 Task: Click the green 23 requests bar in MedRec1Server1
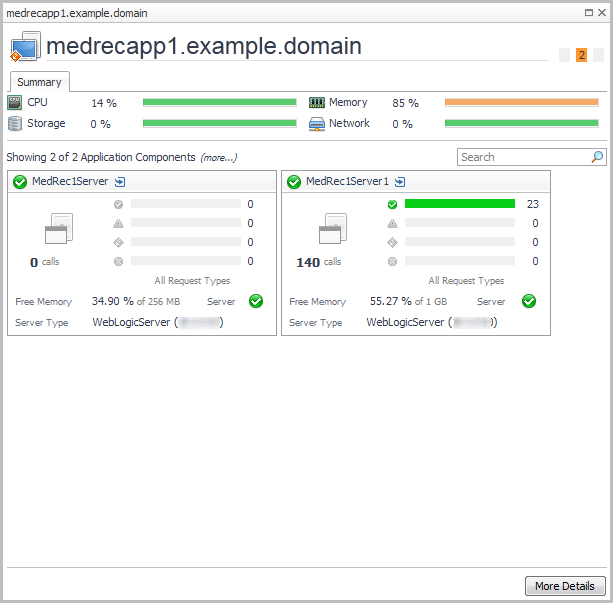[x=460, y=204]
